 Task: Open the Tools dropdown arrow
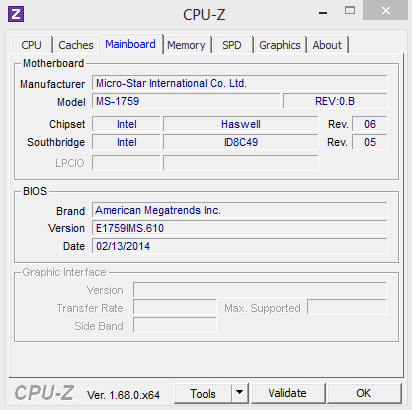[x=240, y=393]
